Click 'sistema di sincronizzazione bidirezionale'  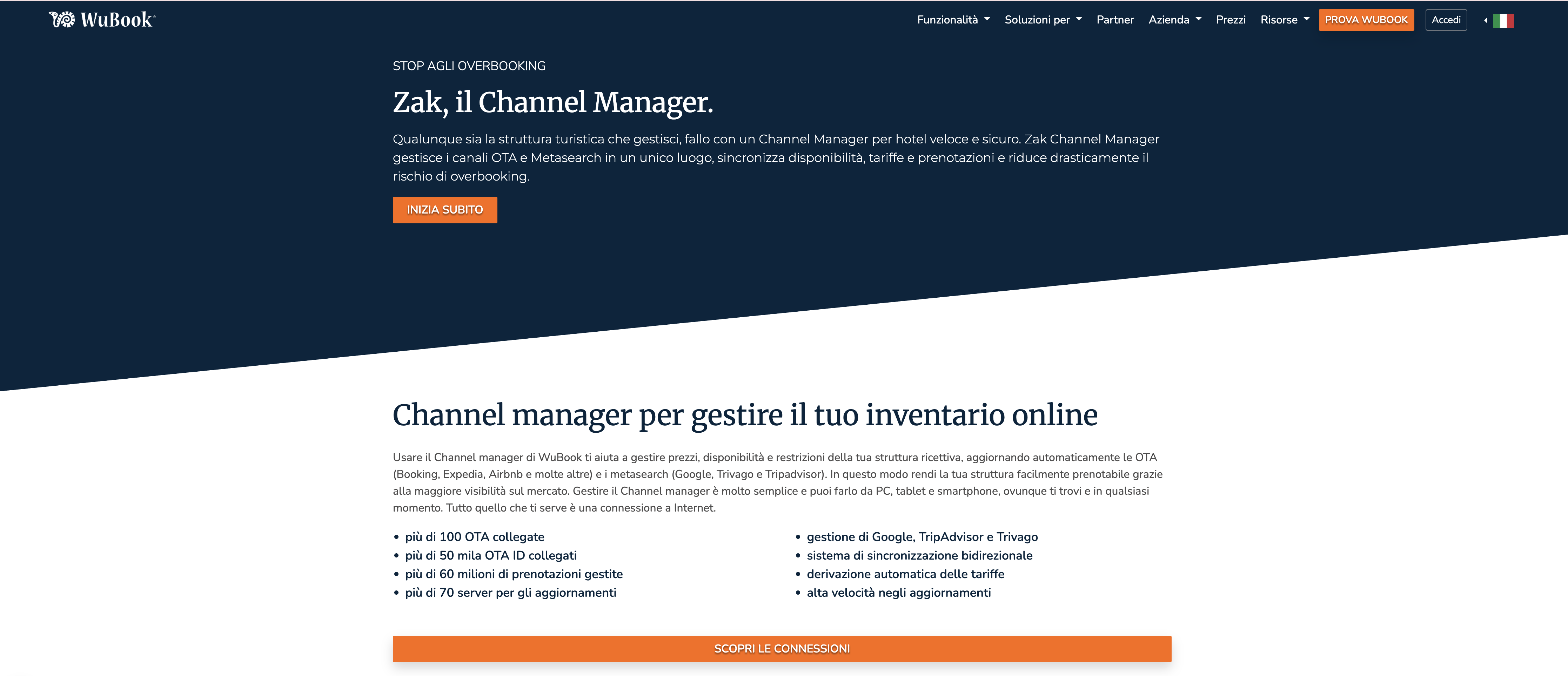click(x=919, y=555)
